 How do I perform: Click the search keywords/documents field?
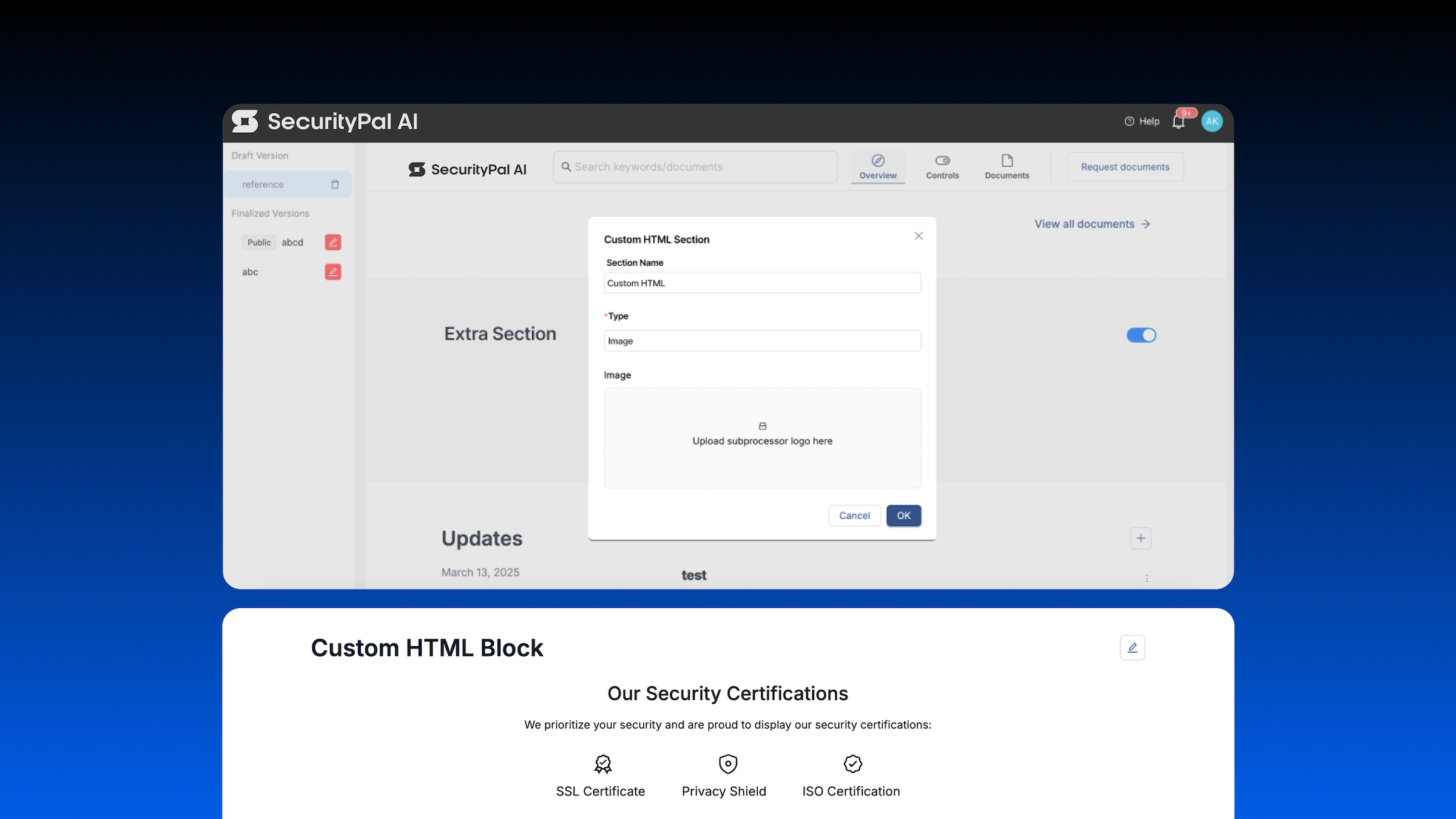click(695, 167)
